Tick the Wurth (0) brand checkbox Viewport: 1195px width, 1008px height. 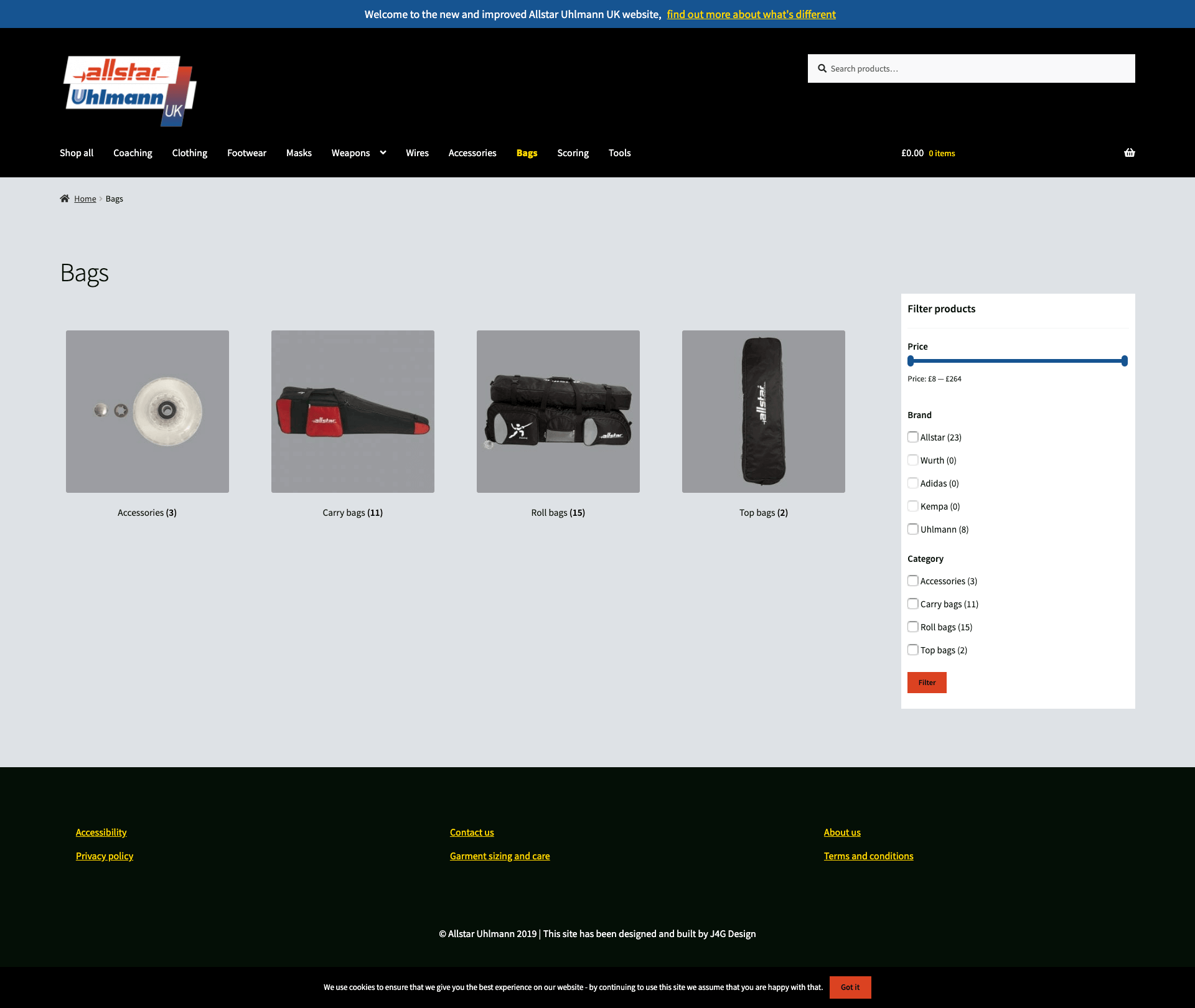tap(912, 460)
